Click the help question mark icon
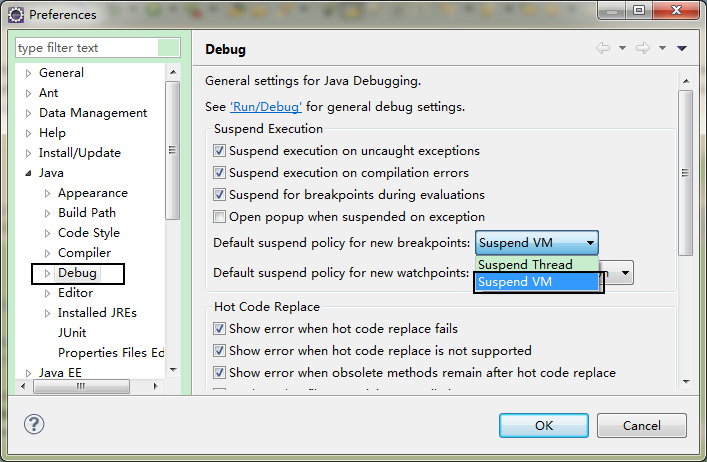The image size is (707, 462). [33, 425]
